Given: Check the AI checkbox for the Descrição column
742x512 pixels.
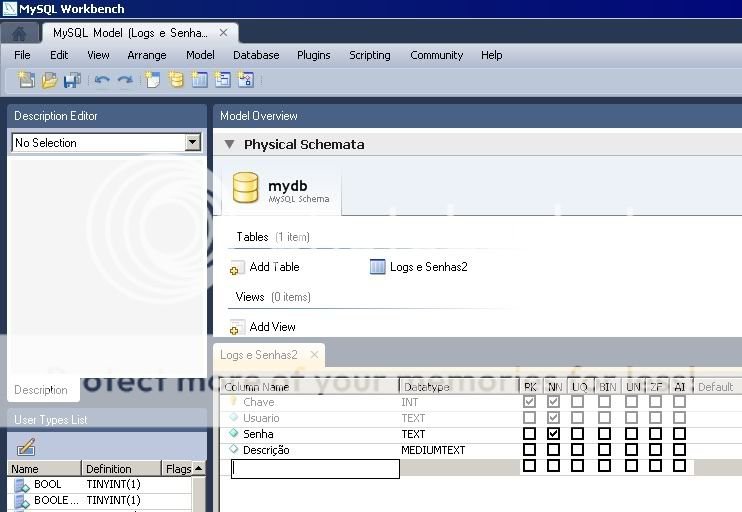Looking at the screenshot, I should pos(679,450).
